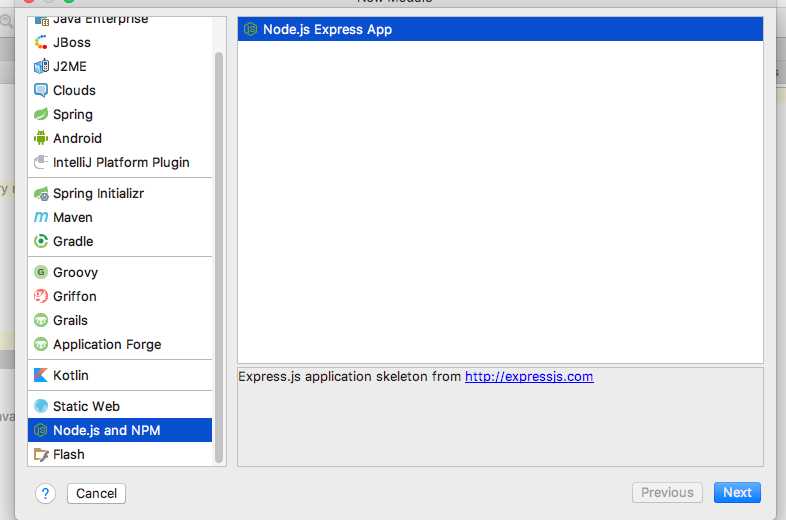Viewport: 786px width, 520px height.
Task: Select Groovy in the list
Action: pos(120,272)
